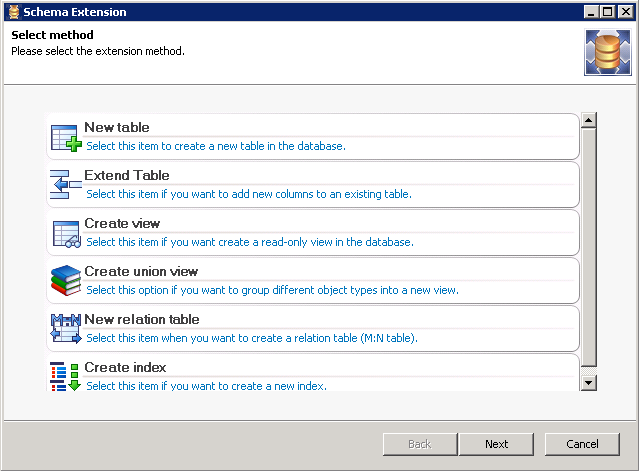The image size is (639, 471).
Task: Click the Create view table icon
Action: point(66,234)
